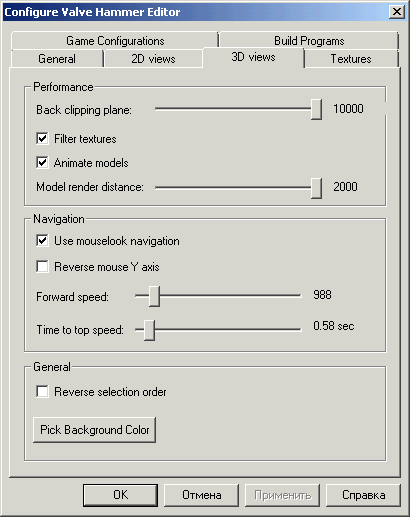Cancel with the Отмена button

(201, 495)
